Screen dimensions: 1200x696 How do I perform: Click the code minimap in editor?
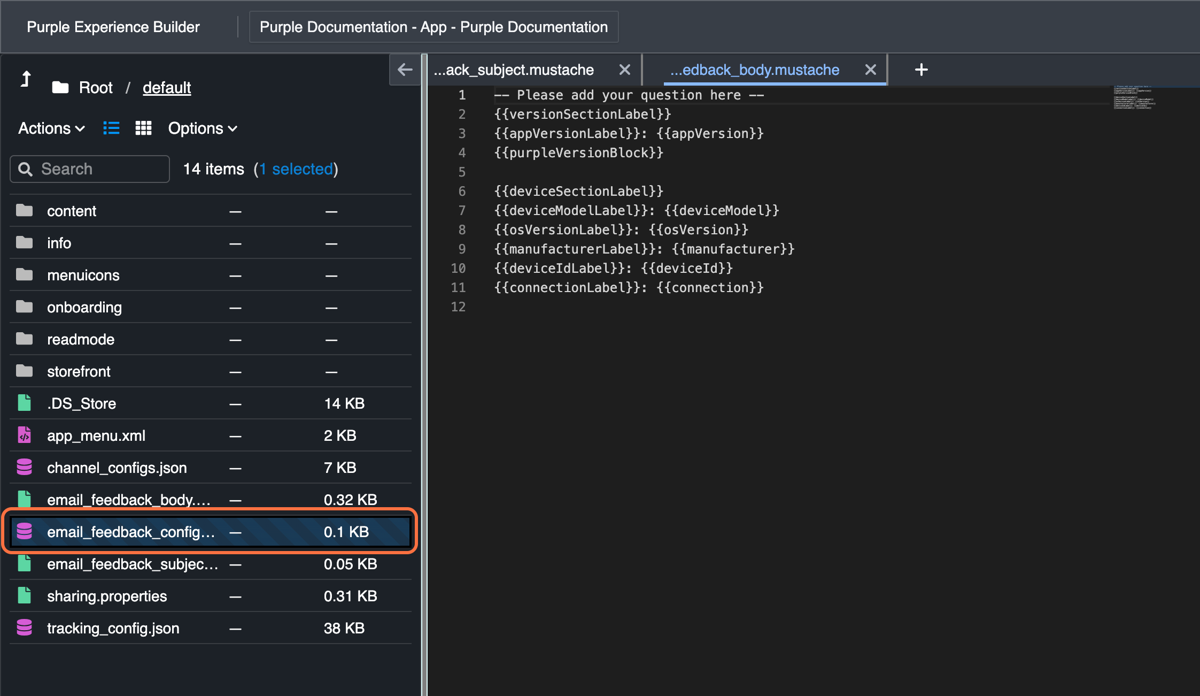coord(1134,98)
